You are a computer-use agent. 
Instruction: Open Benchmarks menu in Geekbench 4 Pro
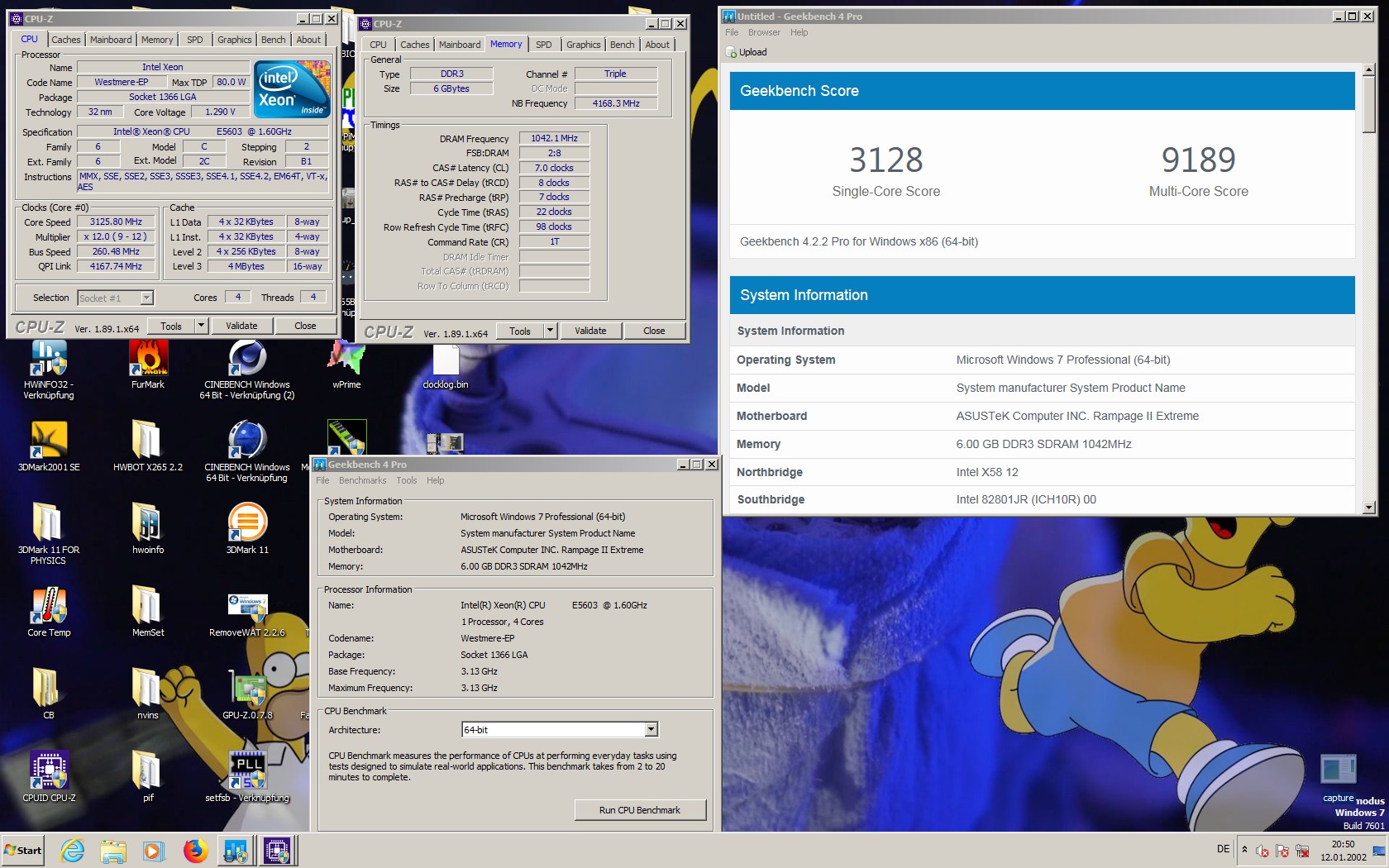tap(362, 480)
